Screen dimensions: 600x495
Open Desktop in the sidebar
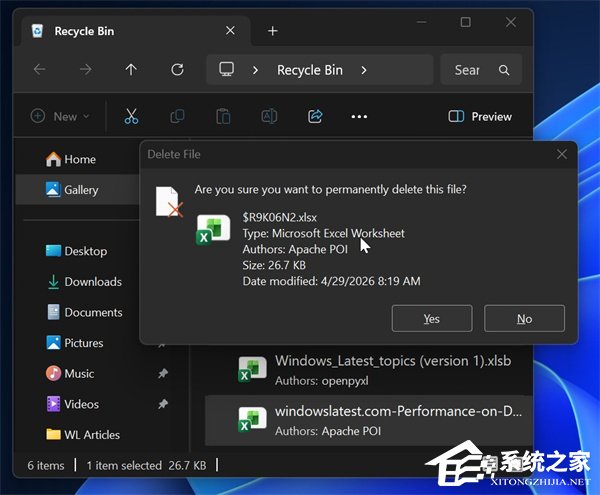tap(76, 251)
